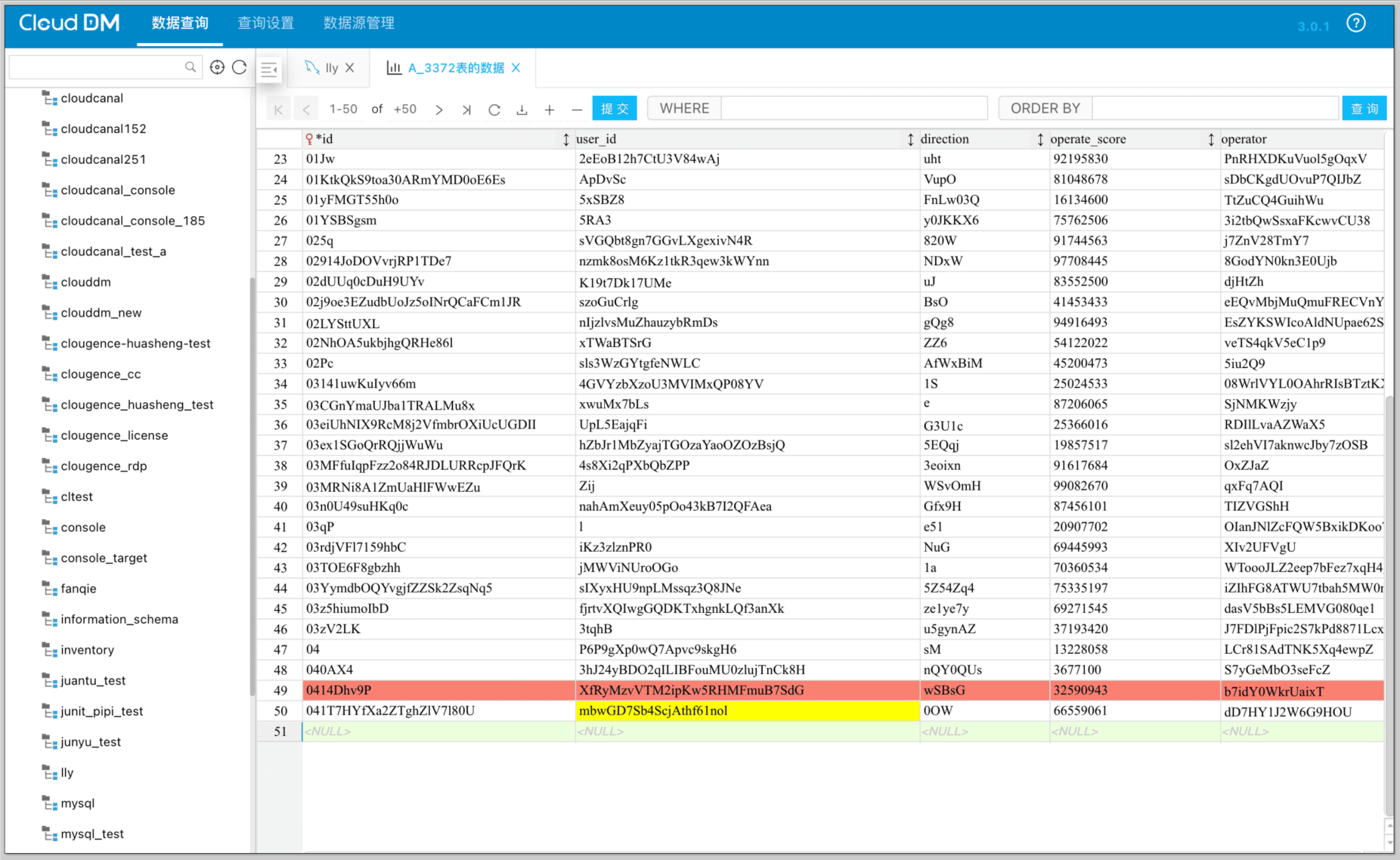Jump to last page of results
Screen dimensions: 1400x860
466,110
